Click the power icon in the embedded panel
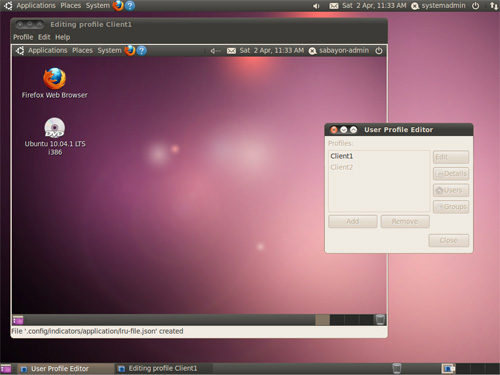The image size is (500, 375). pos(379,51)
